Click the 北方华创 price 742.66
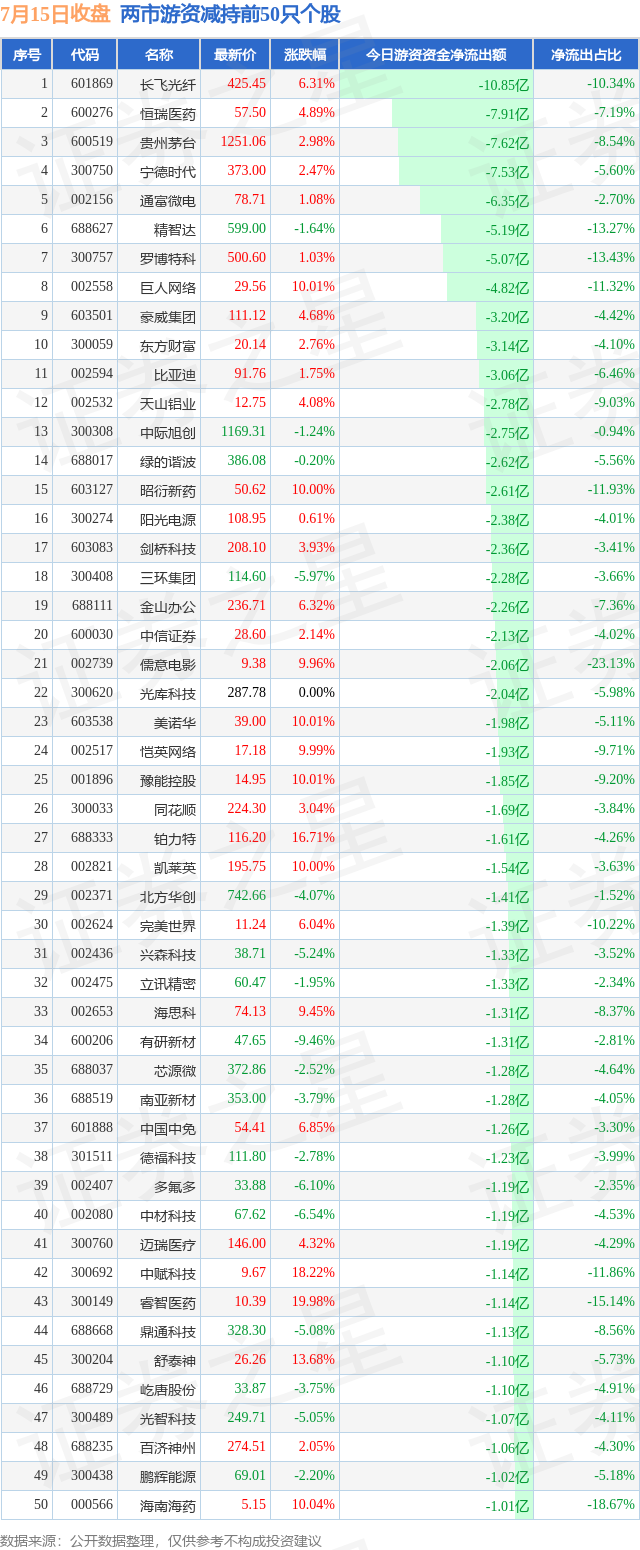Viewport: 640px width, 1550px height. (x=246, y=896)
